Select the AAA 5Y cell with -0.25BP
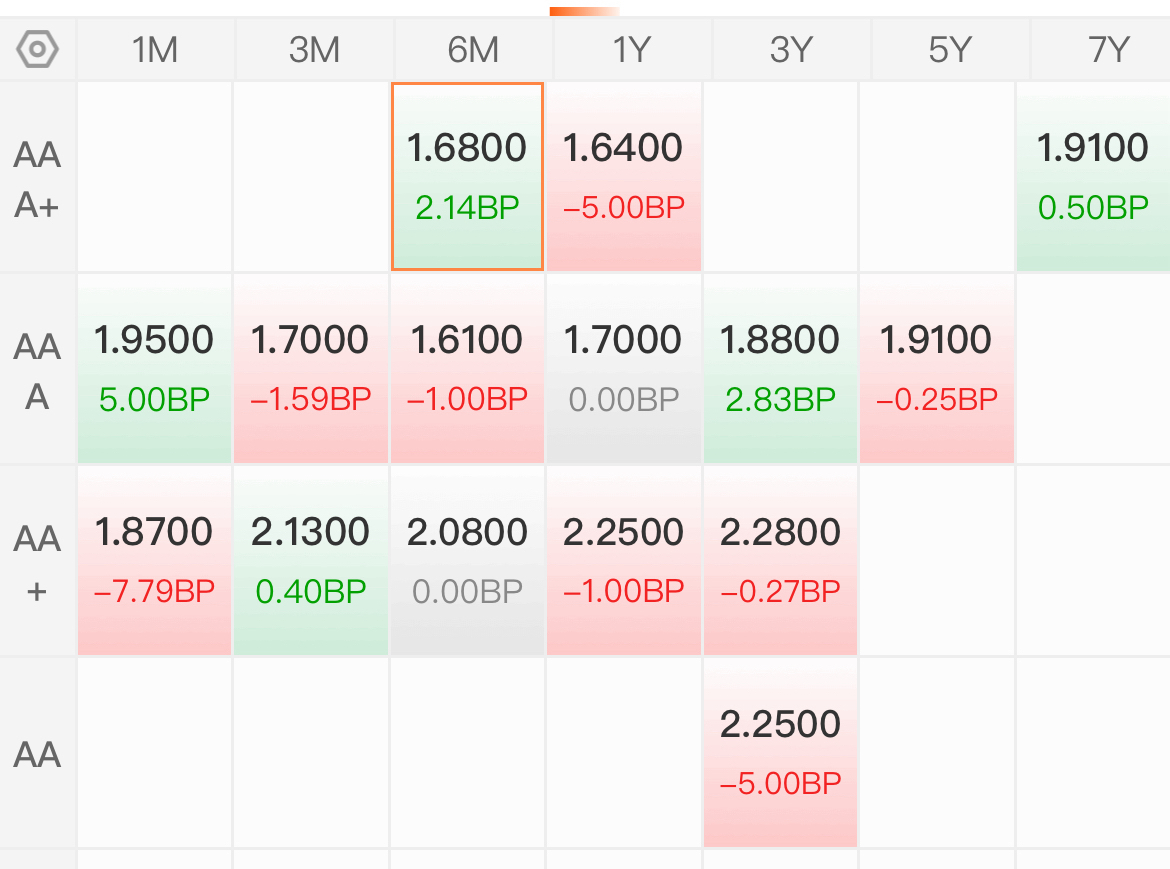 tap(937, 368)
